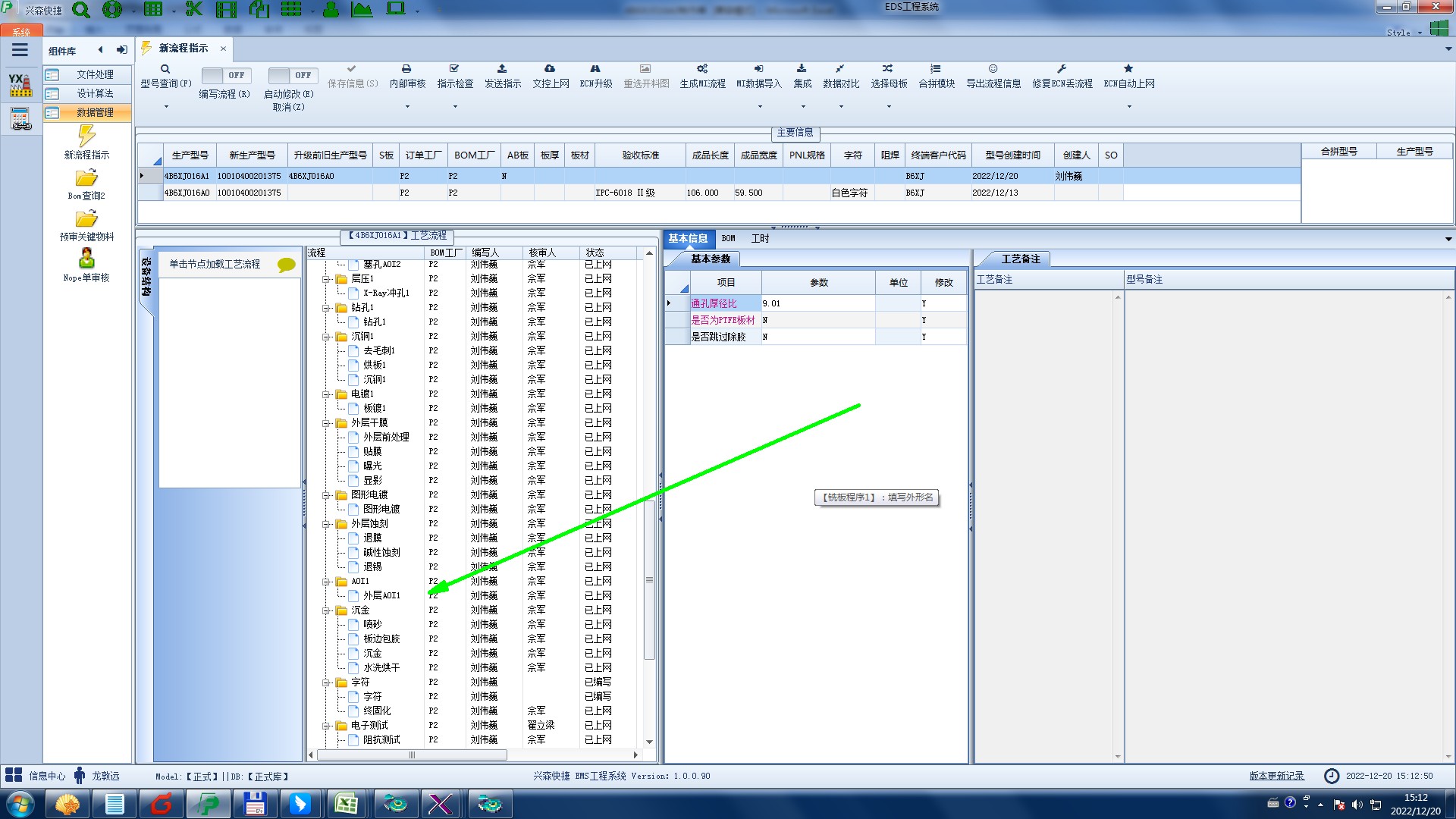Click the 发送指示 toolbar icon
Screen dimensions: 1456x819
click(502, 69)
